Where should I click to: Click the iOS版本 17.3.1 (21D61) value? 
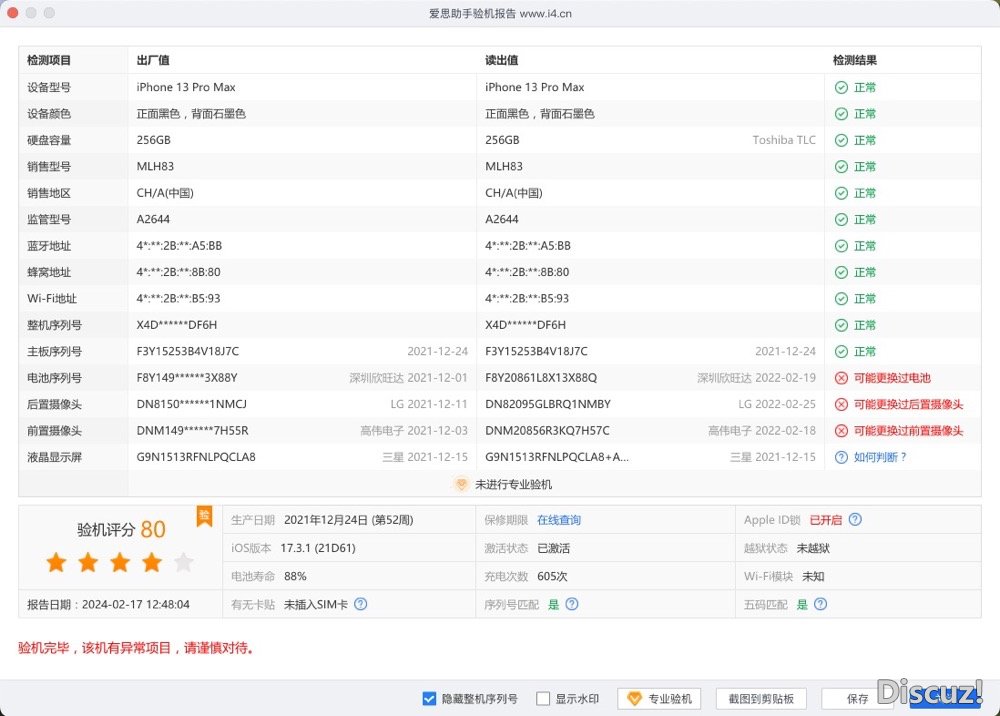pos(318,548)
